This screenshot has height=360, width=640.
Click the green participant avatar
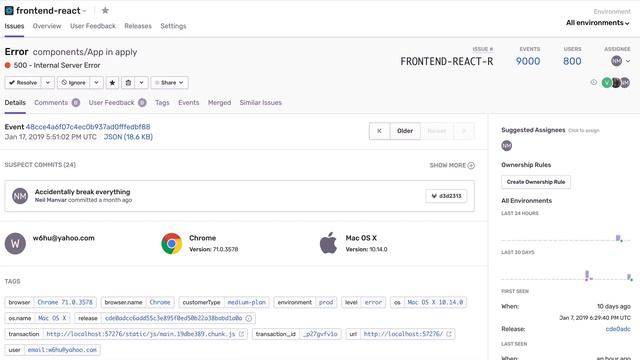point(607,83)
